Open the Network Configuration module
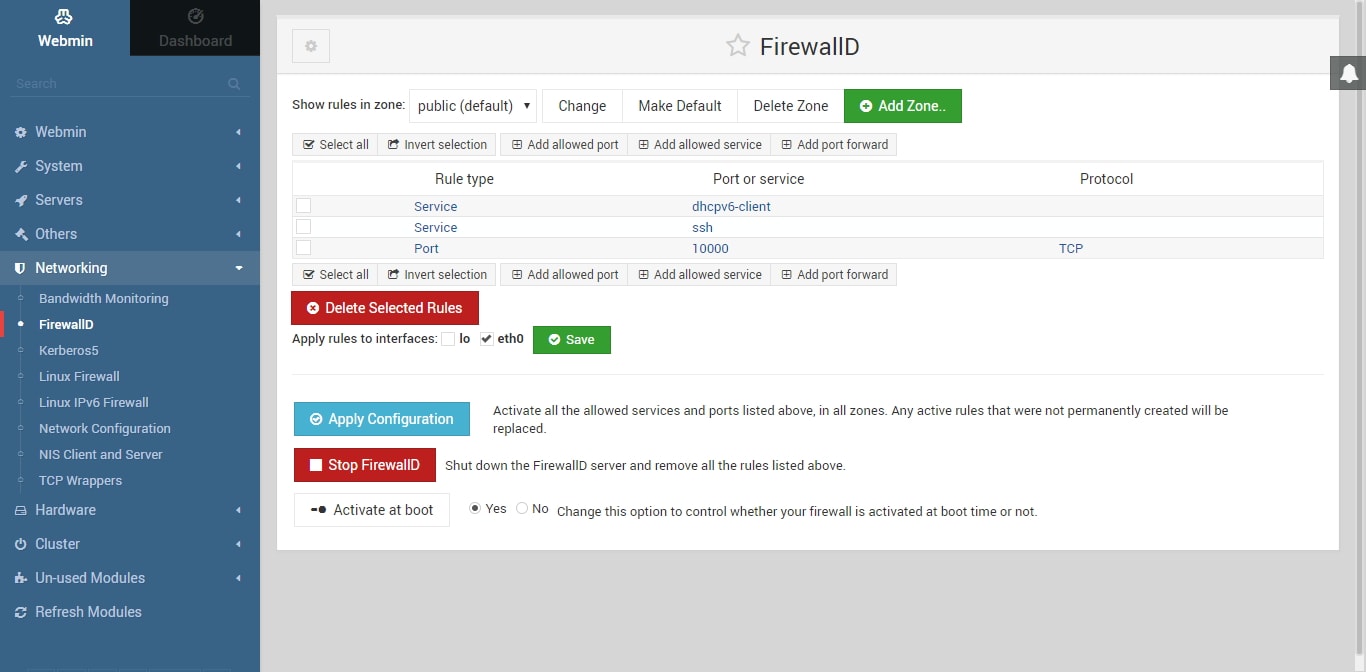 [105, 429]
